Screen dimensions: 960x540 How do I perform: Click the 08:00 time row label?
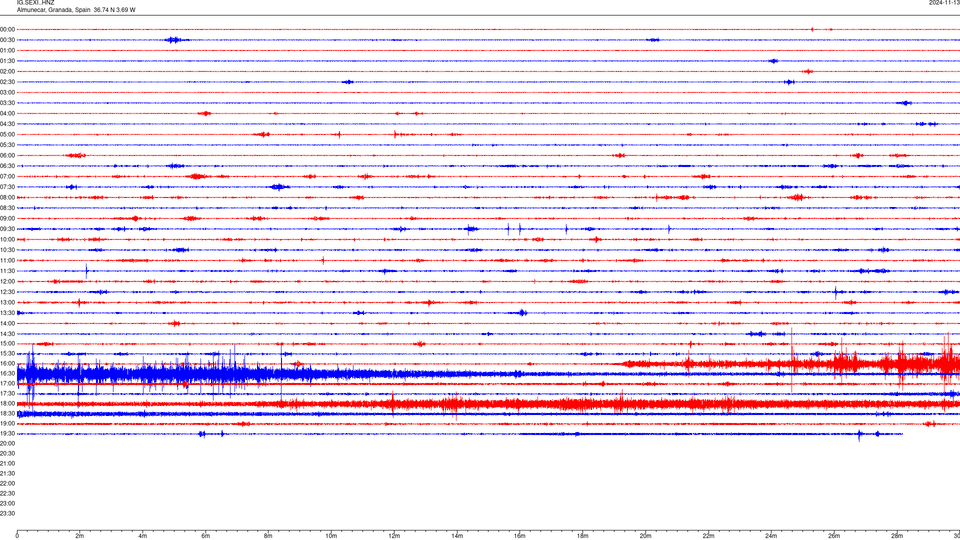point(7,198)
